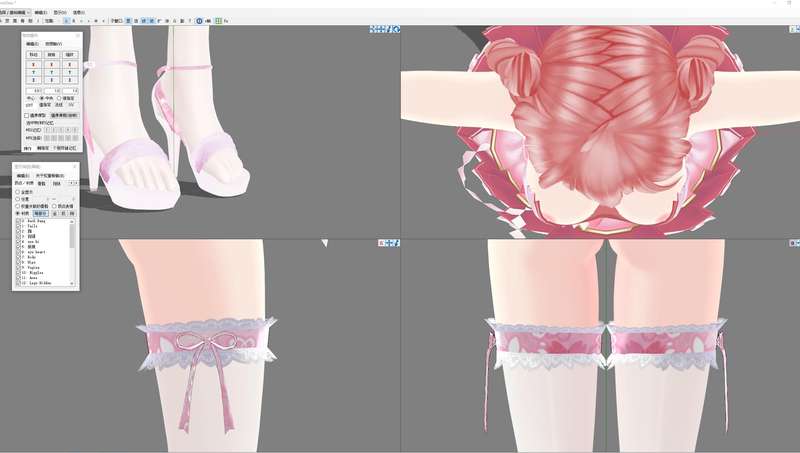Image resolution: width=800 pixels, height=453 pixels.
Task: Click the Fx icon in toolbar
Action: pyautogui.click(x=225, y=20)
